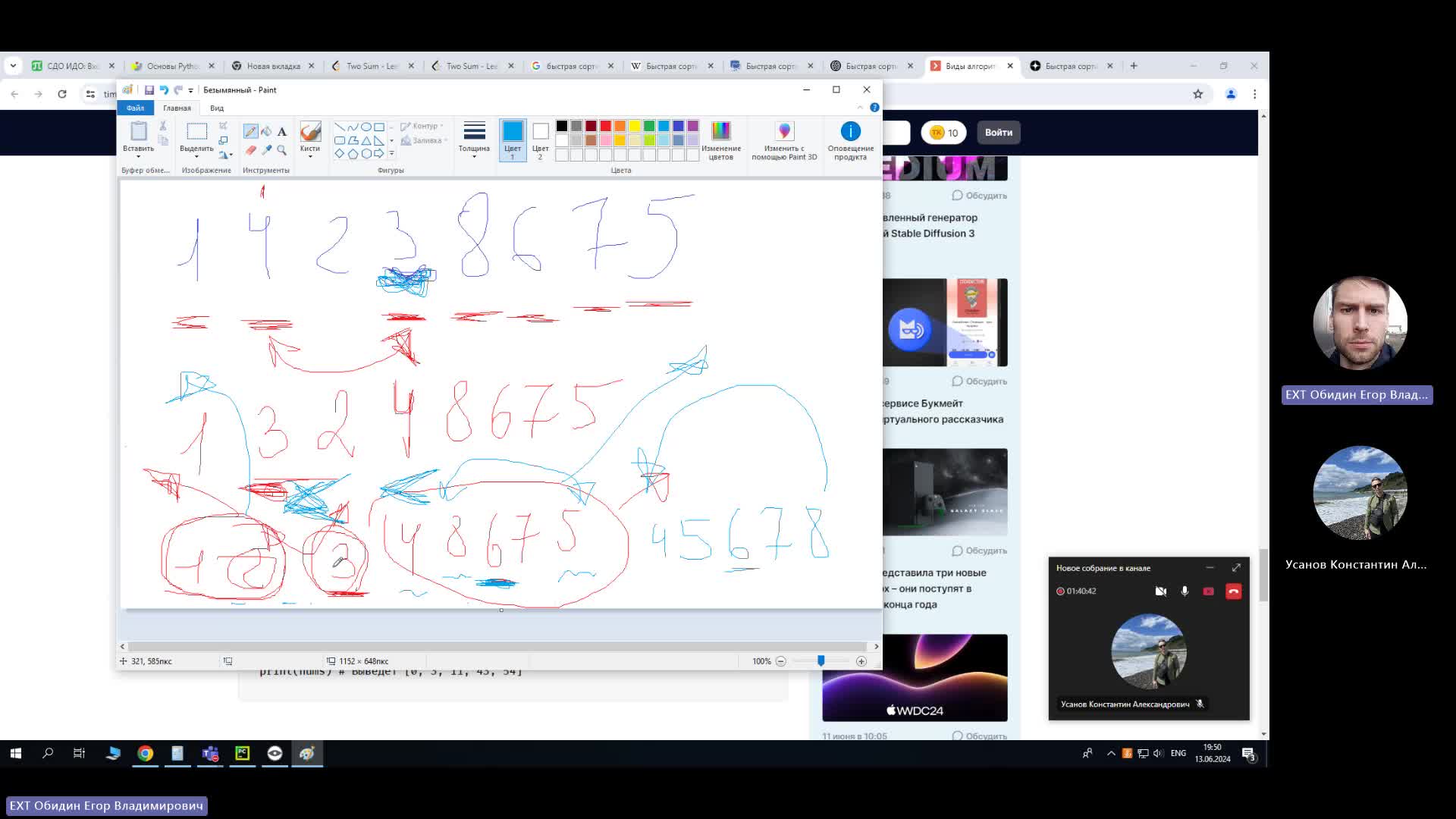Select the Fill with color bucket tool
1456x819 pixels.
click(x=266, y=131)
